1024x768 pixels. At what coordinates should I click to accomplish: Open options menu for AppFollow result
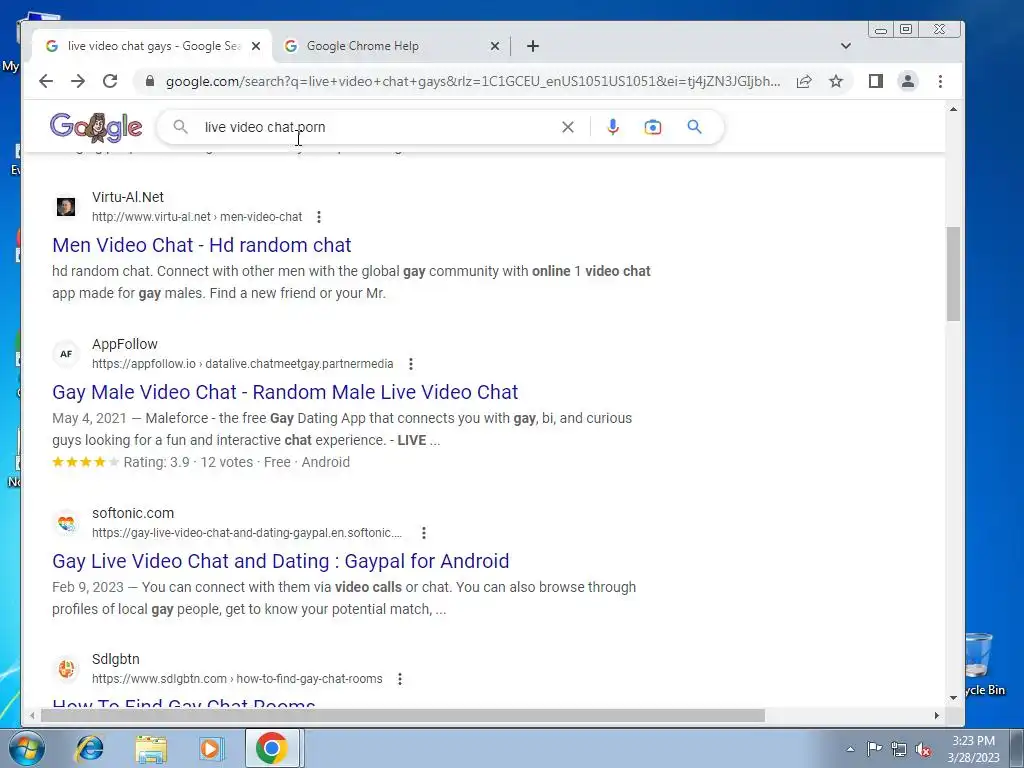(x=411, y=364)
